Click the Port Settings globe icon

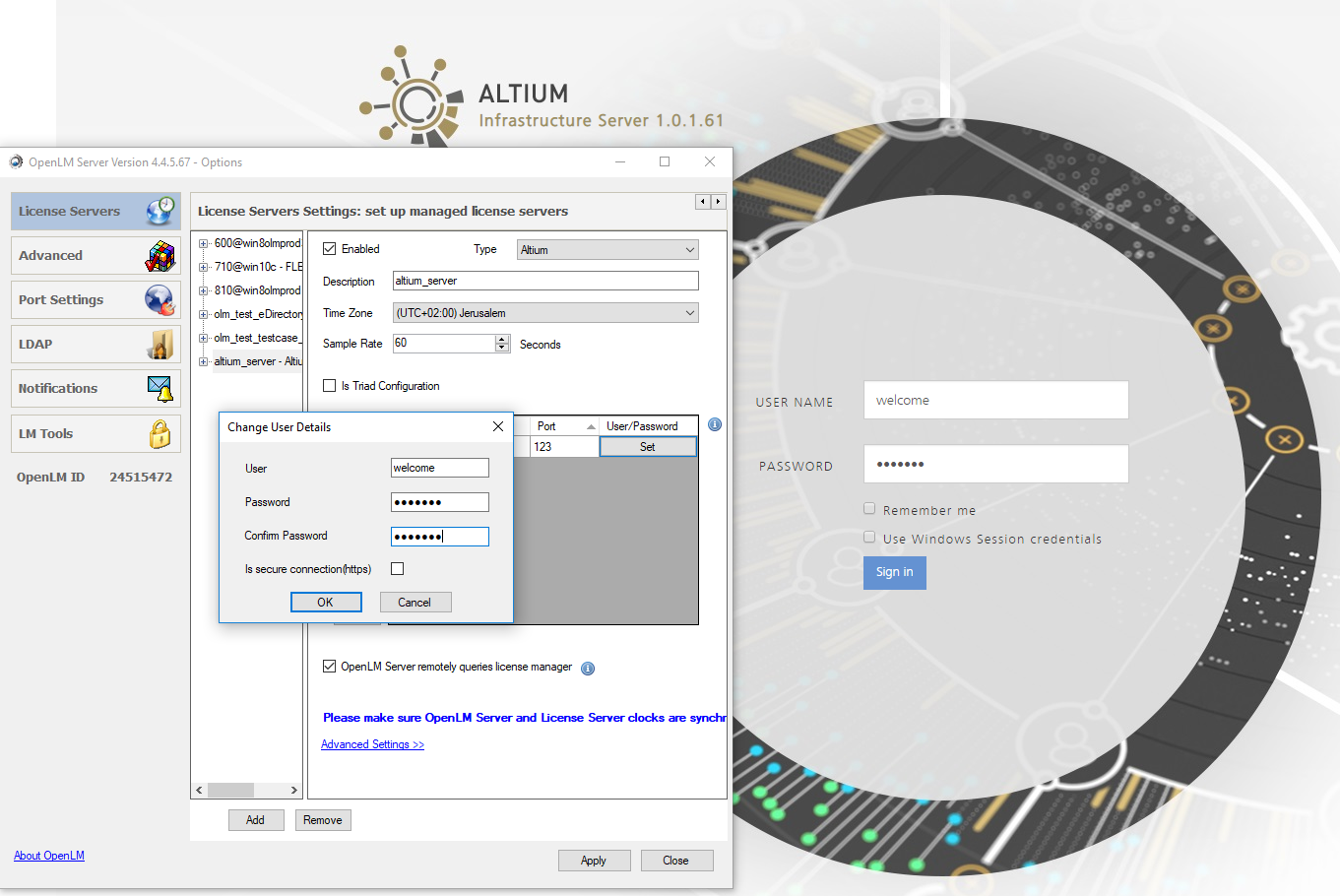(x=160, y=299)
